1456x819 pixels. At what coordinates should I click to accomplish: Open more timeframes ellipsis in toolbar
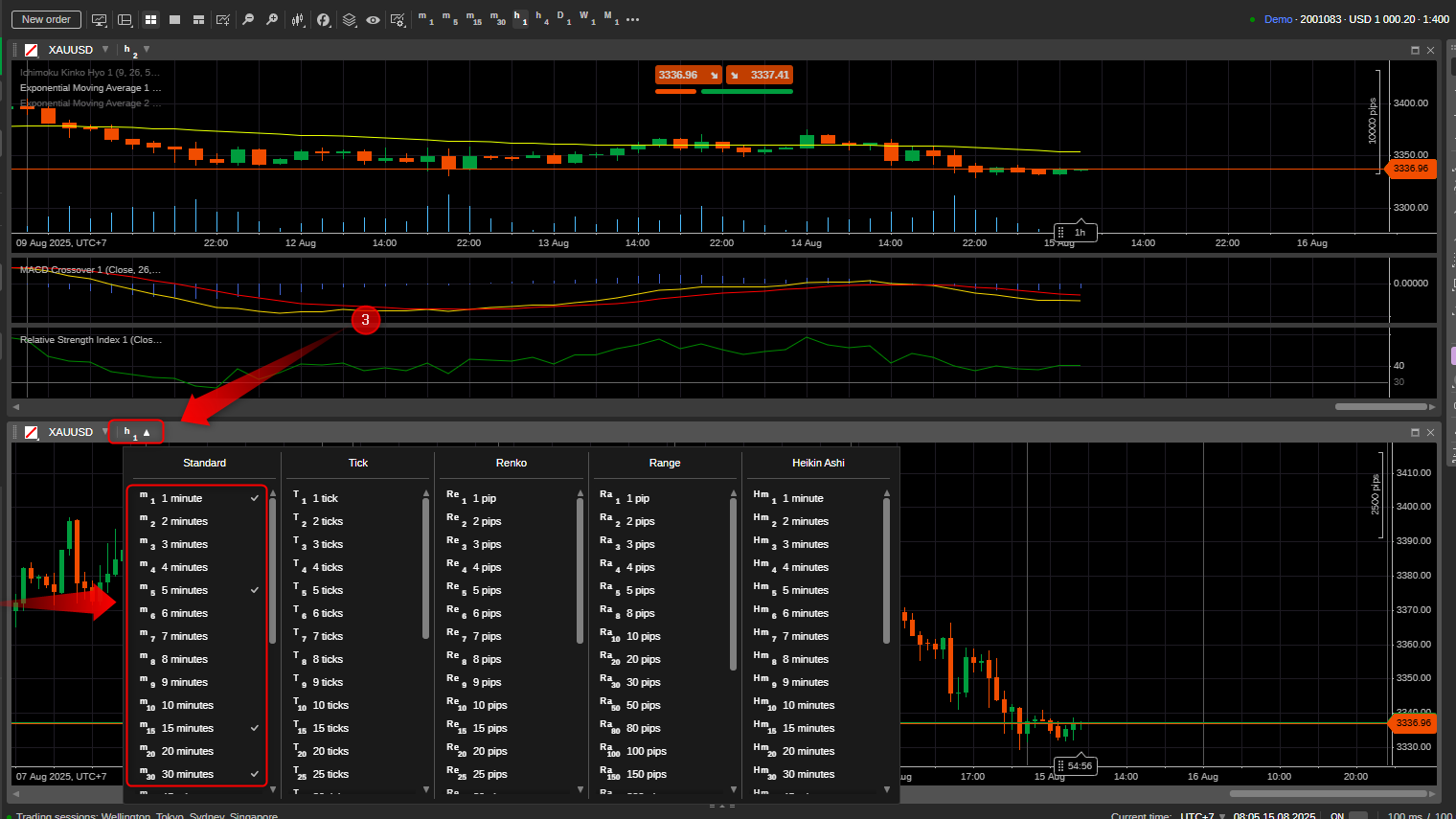pyautogui.click(x=632, y=19)
